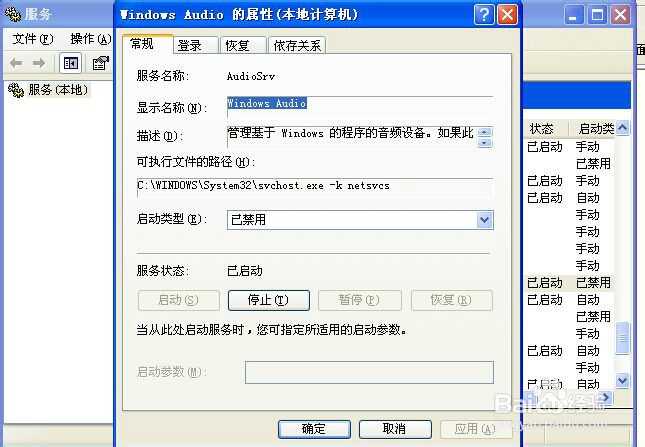
Task: Minimize the Services window
Action: 572,15
